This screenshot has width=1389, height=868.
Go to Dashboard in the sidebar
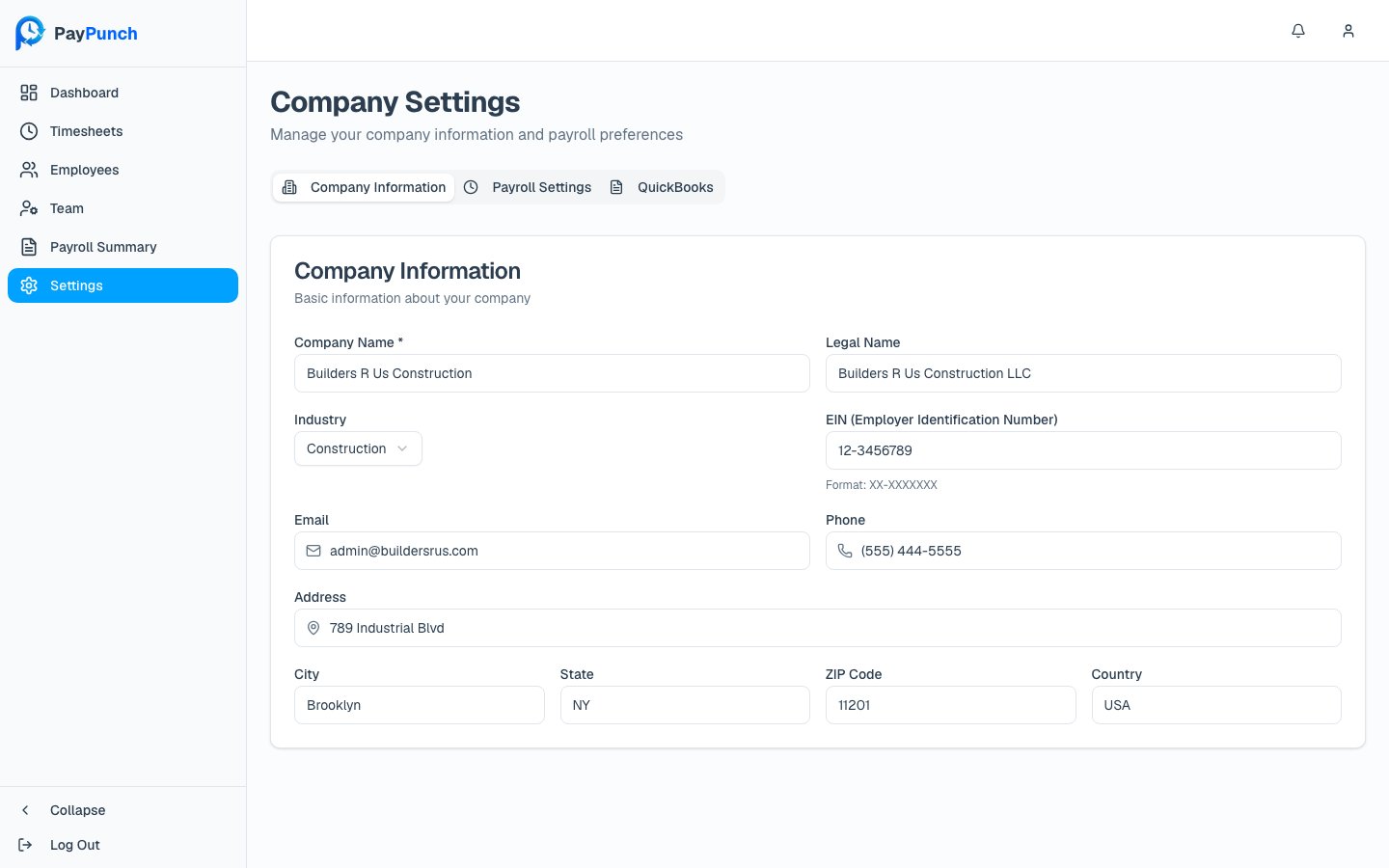(123, 93)
